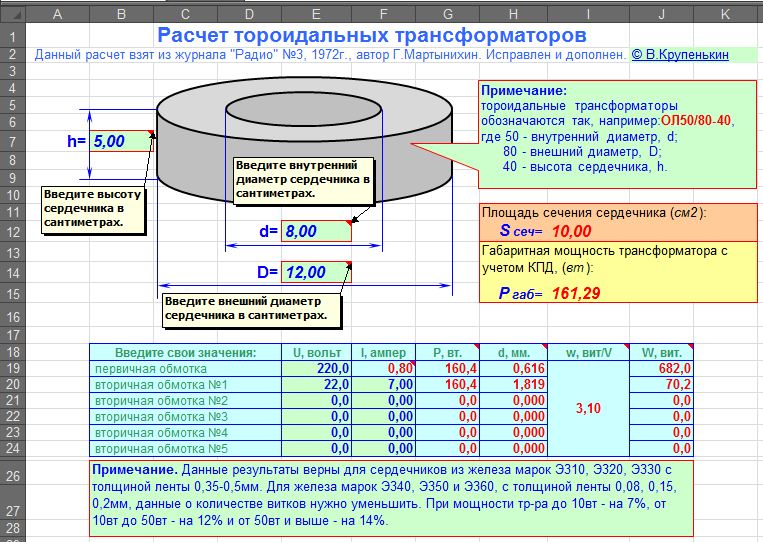
Task: Click the outer diameter D input 12,00
Action: coord(316,272)
